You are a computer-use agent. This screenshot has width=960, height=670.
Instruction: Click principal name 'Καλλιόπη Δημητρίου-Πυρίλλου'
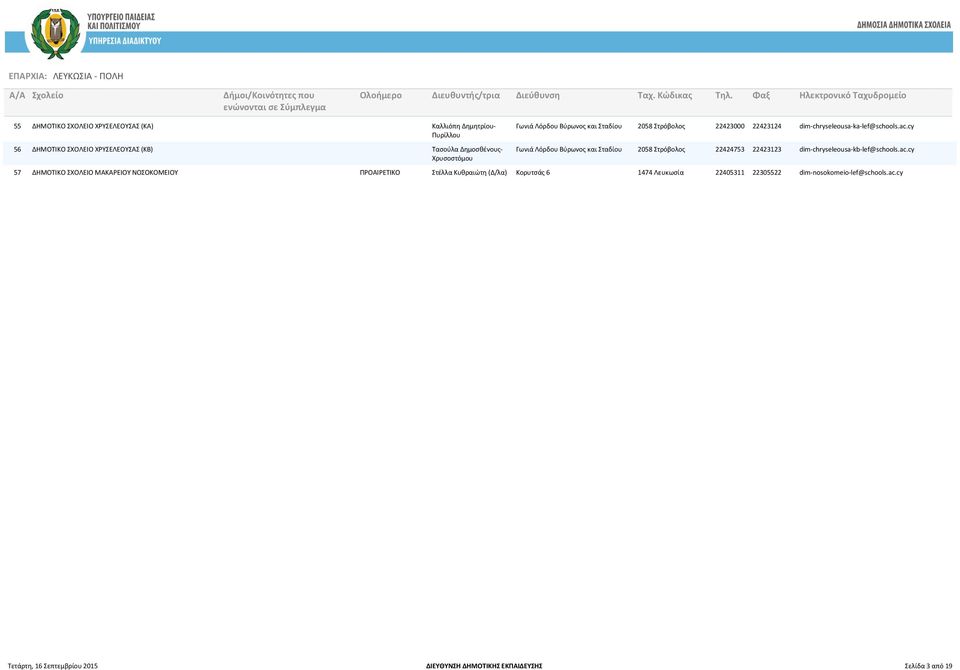463,130
